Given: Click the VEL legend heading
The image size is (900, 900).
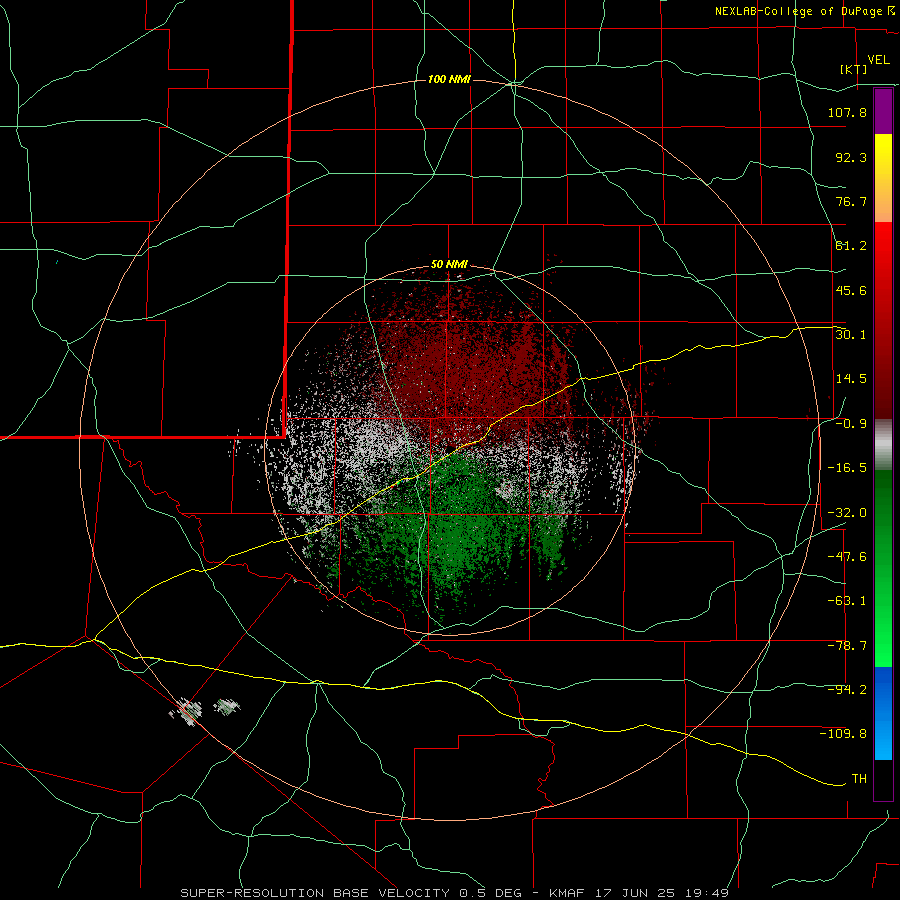Looking at the screenshot, I should click(x=878, y=59).
